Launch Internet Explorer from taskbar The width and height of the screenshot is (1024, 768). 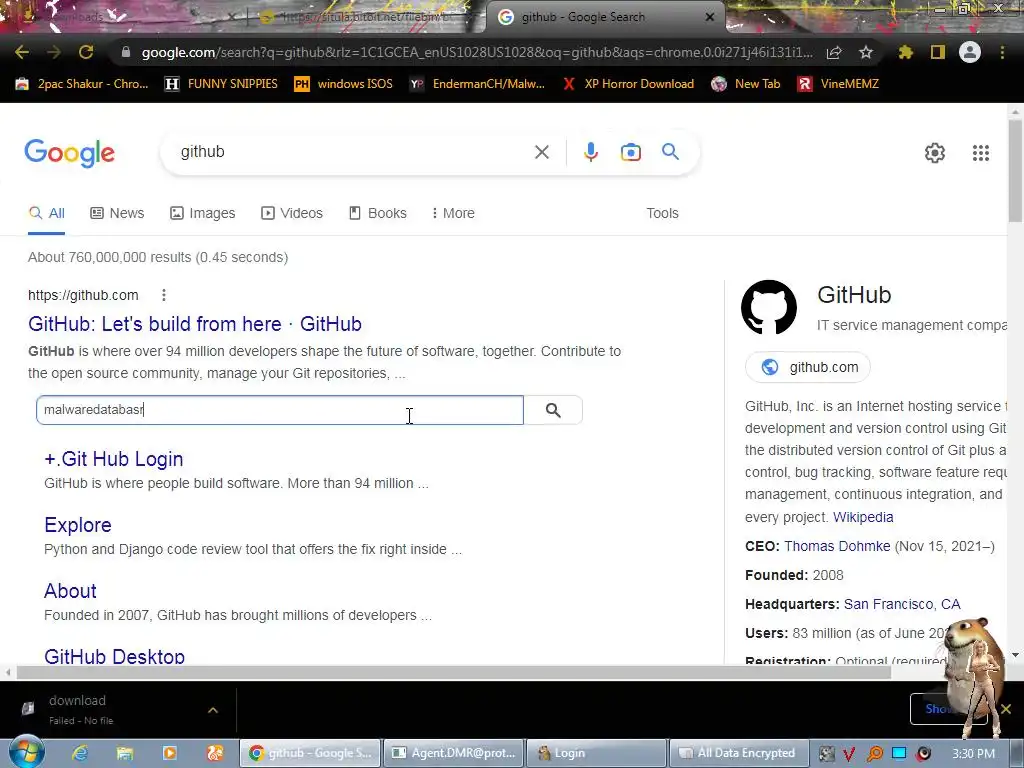pyautogui.click(x=80, y=753)
